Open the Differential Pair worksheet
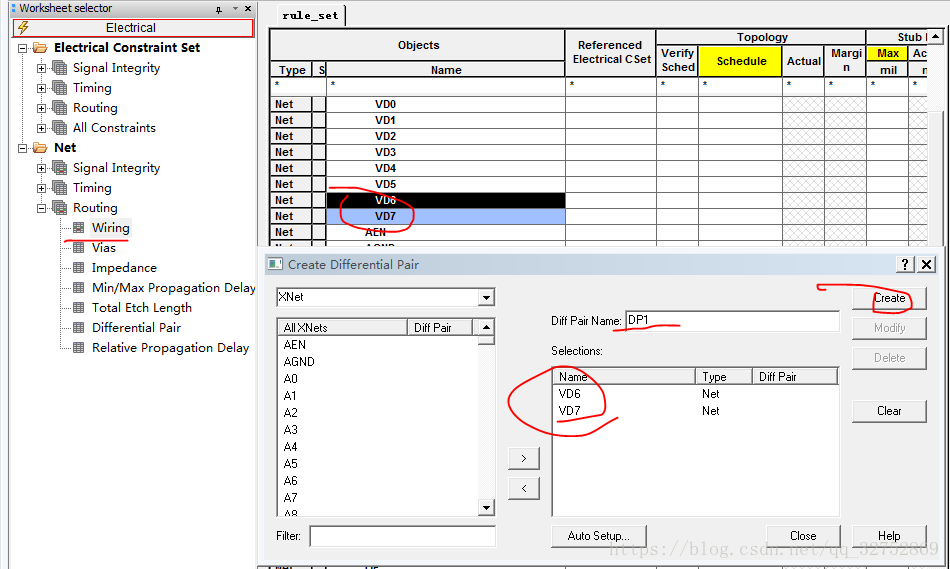This screenshot has width=950, height=569. click(136, 328)
